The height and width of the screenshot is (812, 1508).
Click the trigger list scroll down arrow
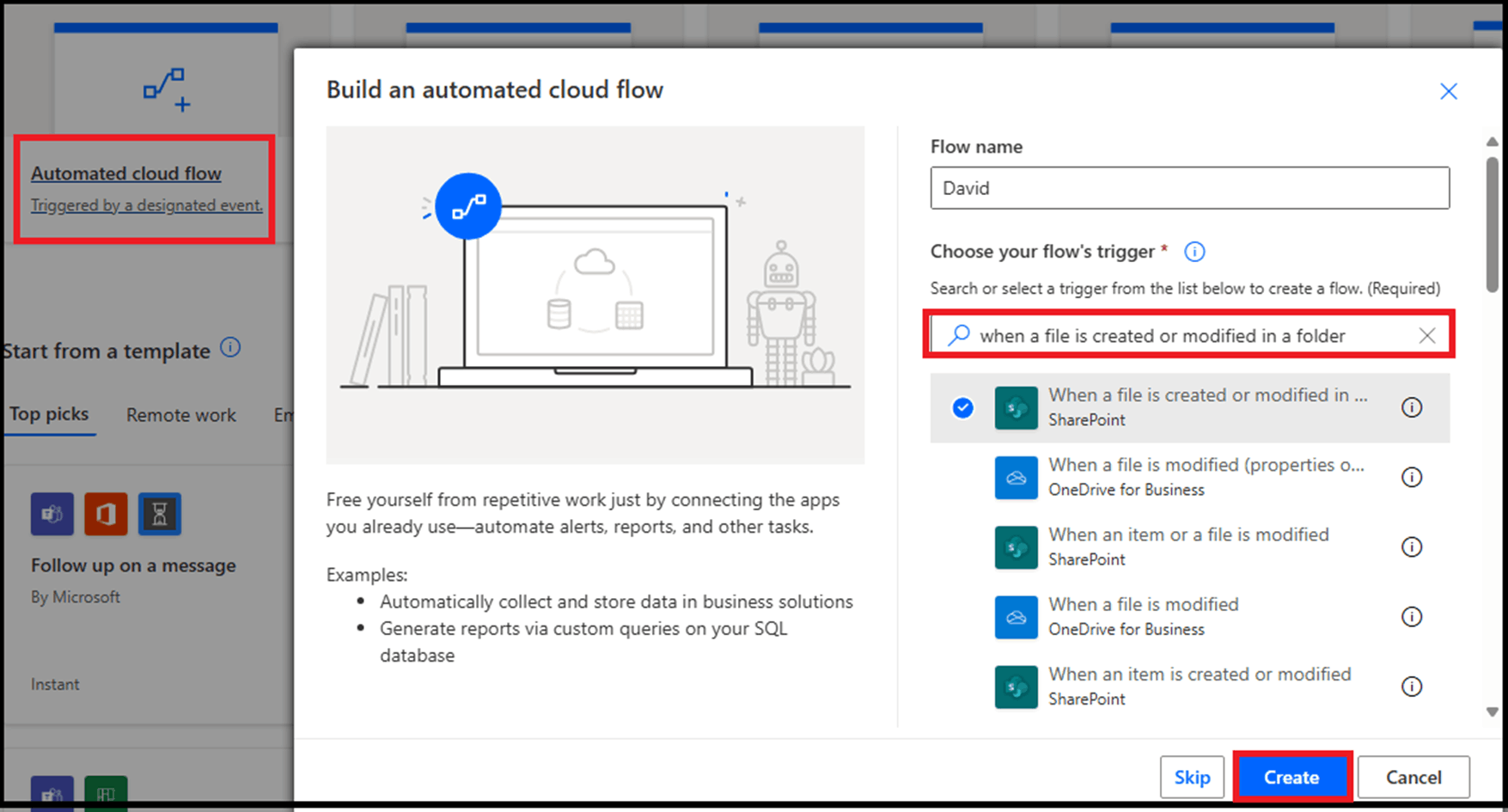coord(1493,711)
